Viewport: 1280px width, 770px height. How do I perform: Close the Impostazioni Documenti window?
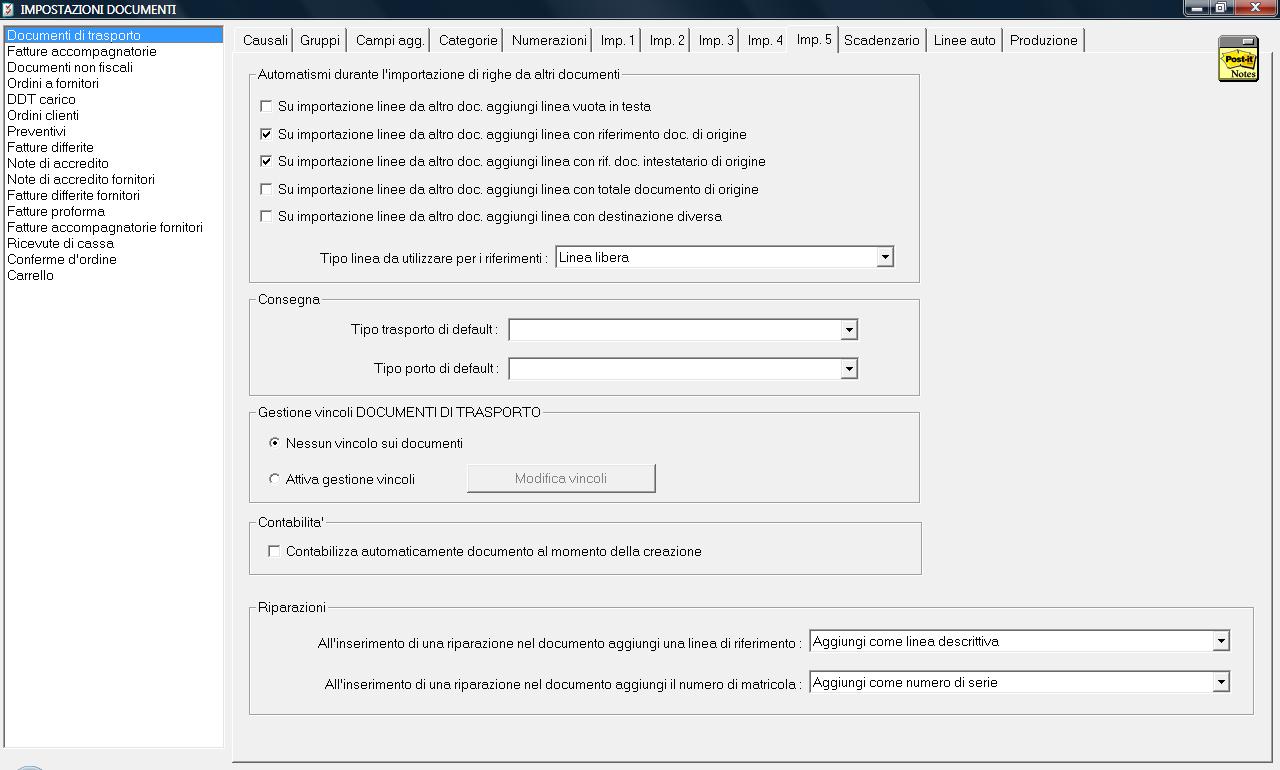click(x=1255, y=8)
